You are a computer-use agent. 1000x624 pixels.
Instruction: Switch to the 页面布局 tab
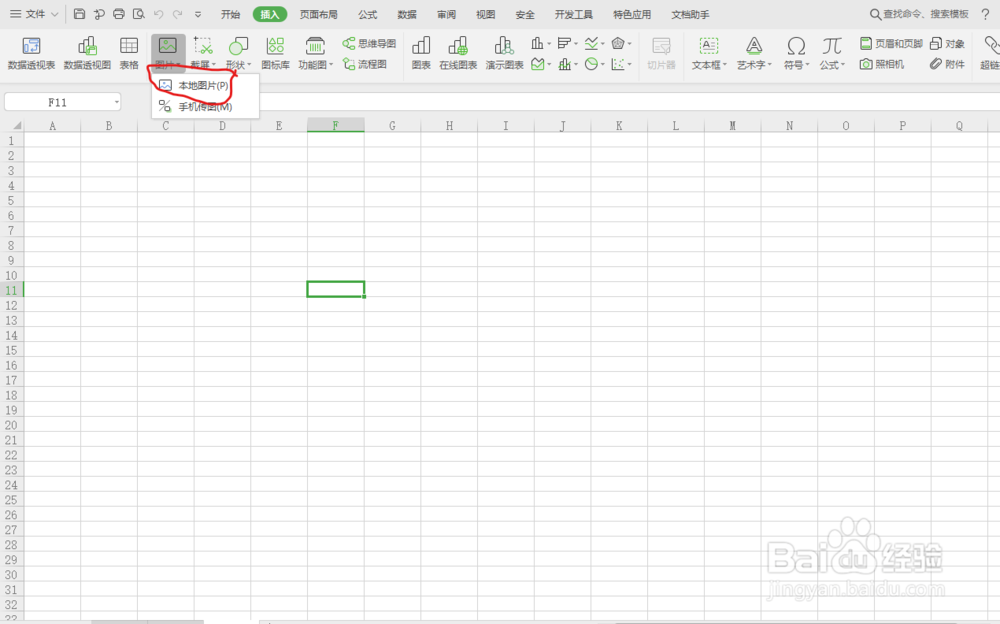(x=318, y=14)
